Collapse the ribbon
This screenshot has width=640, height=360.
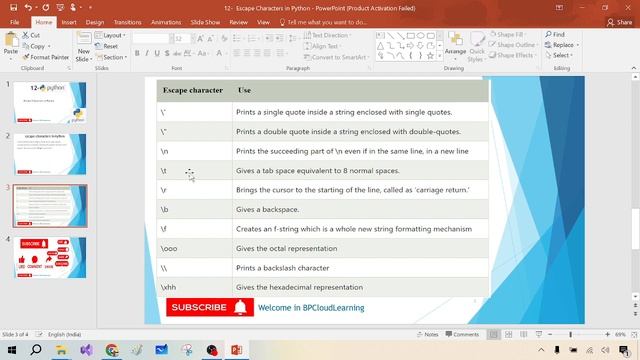(x=633, y=68)
